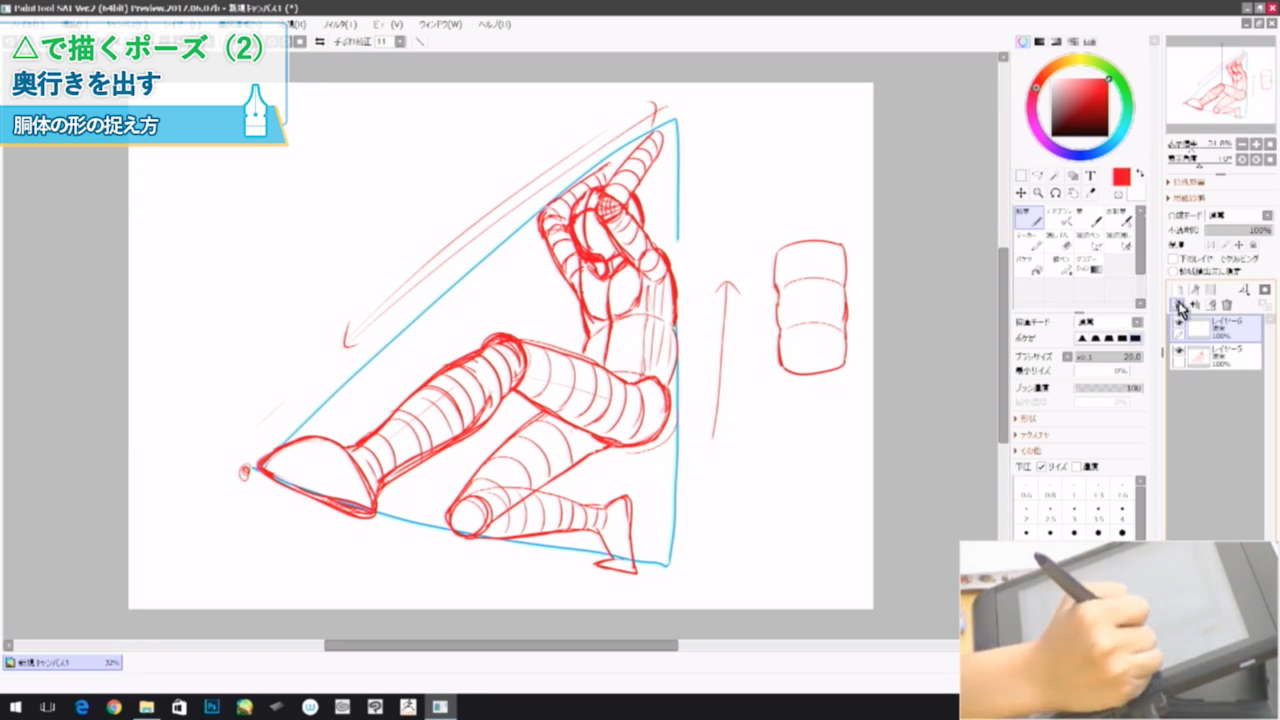1280x720 pixels.
Task: Hide レイヤー6 with its eye icon
Action: [x=1177, y=324]
